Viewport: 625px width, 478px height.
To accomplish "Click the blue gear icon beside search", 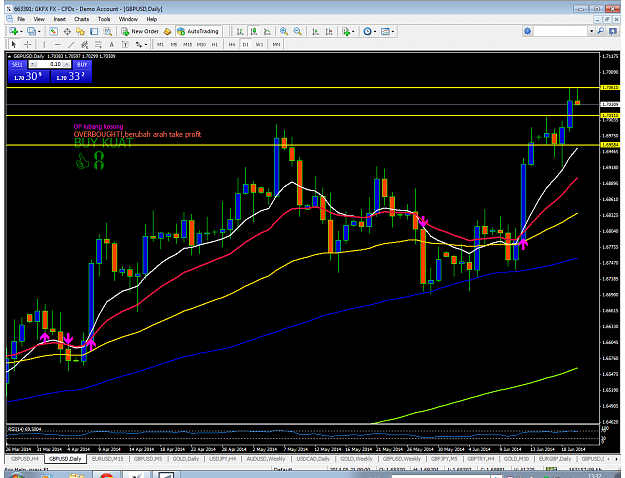I will [528, 31].
